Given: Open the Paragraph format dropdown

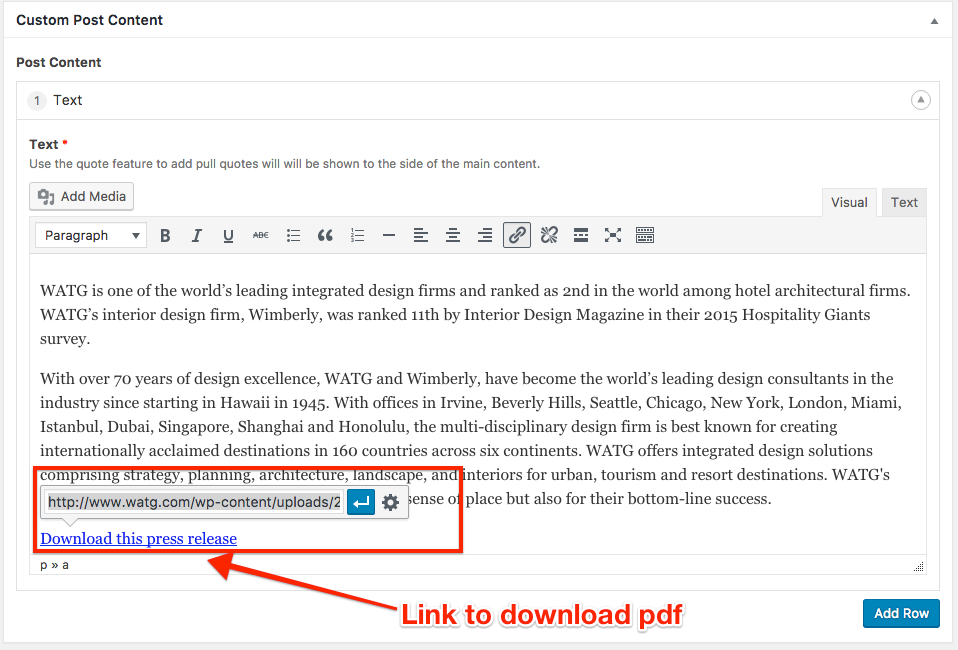Looking at the screenshot, I should pos(91,236).
